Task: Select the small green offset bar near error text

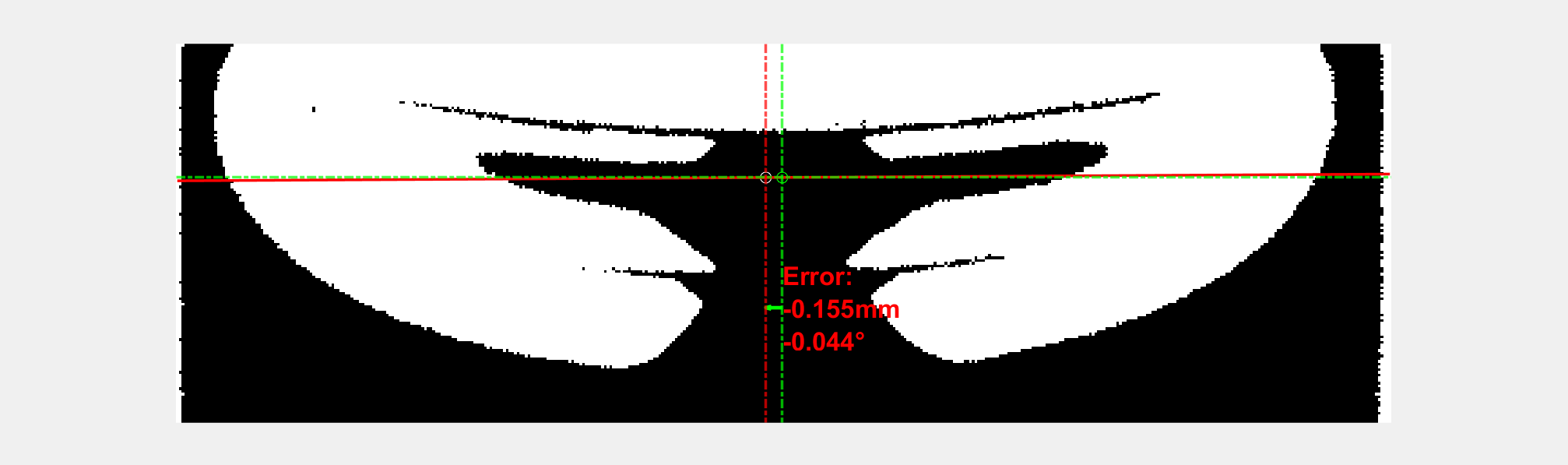Action: point(774,308)
